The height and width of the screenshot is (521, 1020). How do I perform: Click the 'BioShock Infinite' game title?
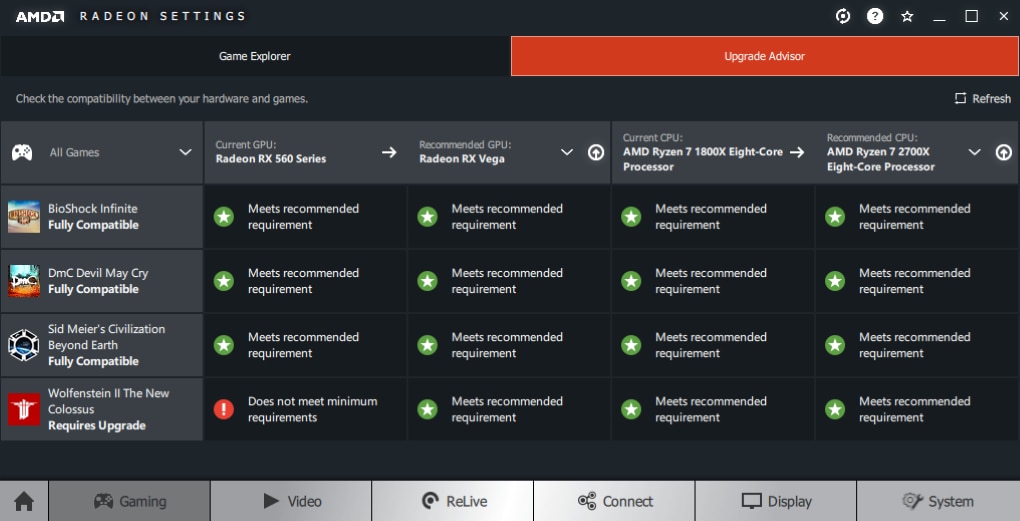(x=92, y=209)
